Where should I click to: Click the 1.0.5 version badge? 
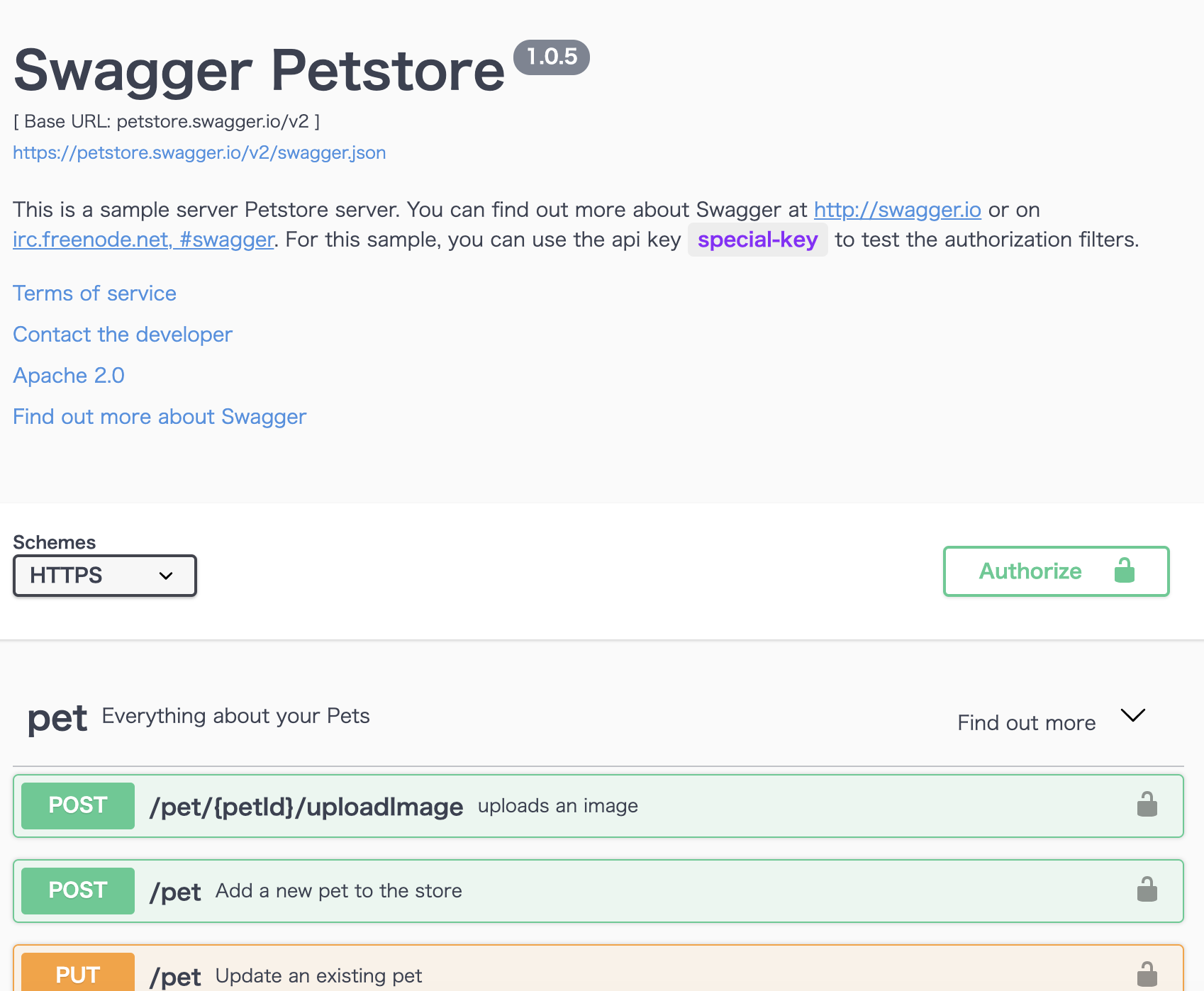(552, 57)
